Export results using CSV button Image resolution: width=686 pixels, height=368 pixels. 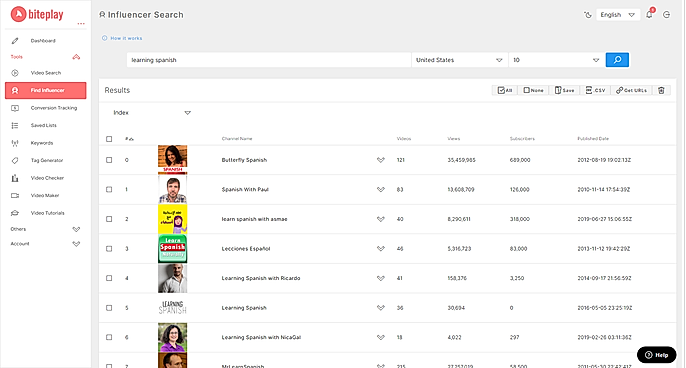[x=595, y=90]
